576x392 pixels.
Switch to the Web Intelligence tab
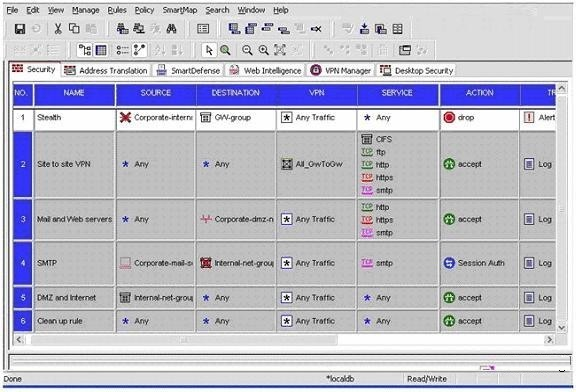pos(265,71)
